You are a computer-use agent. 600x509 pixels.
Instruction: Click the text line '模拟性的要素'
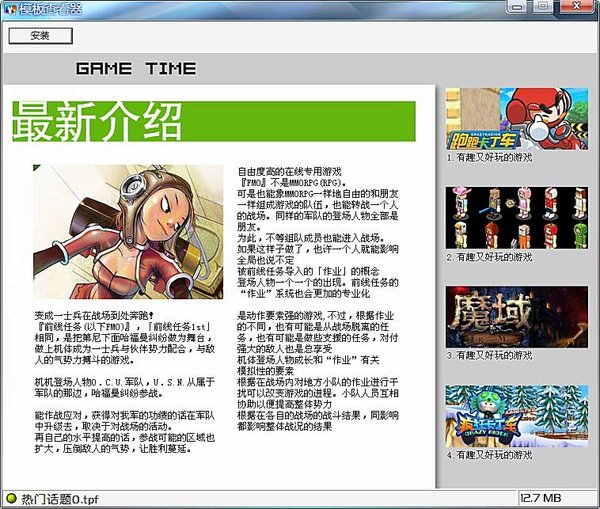[x=266, y=371]
